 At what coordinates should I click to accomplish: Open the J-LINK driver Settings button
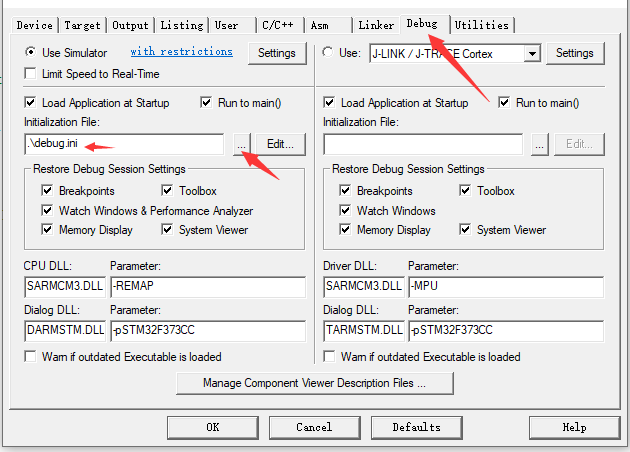click(575, 53)
